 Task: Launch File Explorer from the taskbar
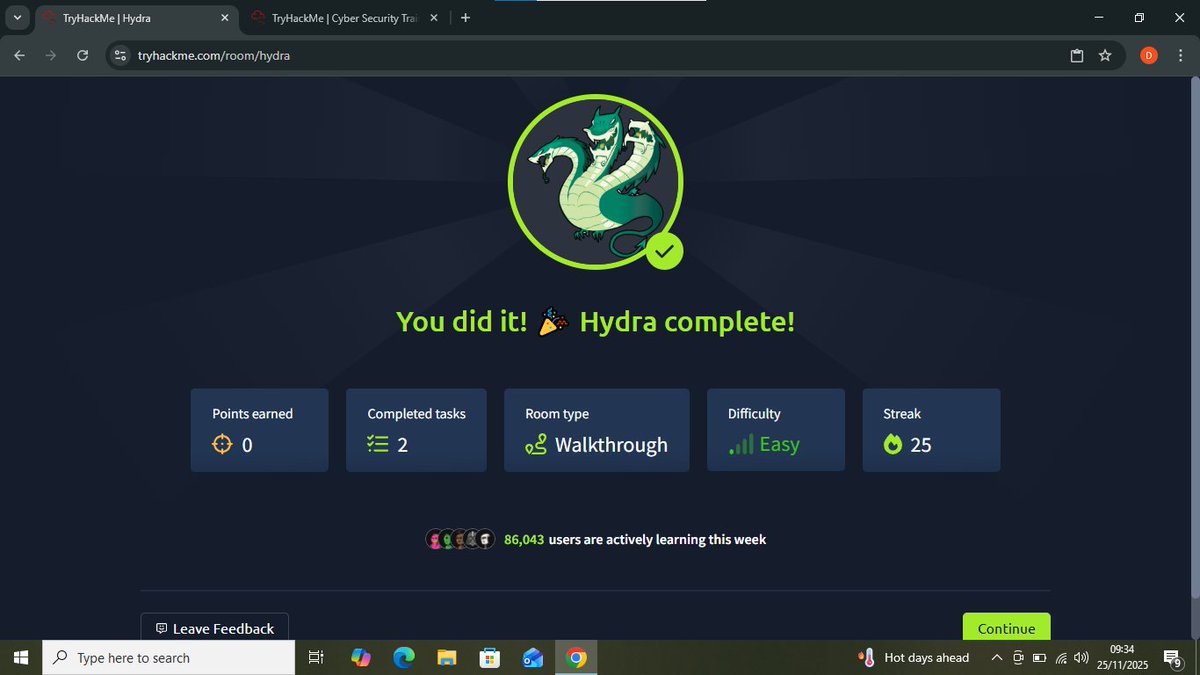tap(446, 657)
